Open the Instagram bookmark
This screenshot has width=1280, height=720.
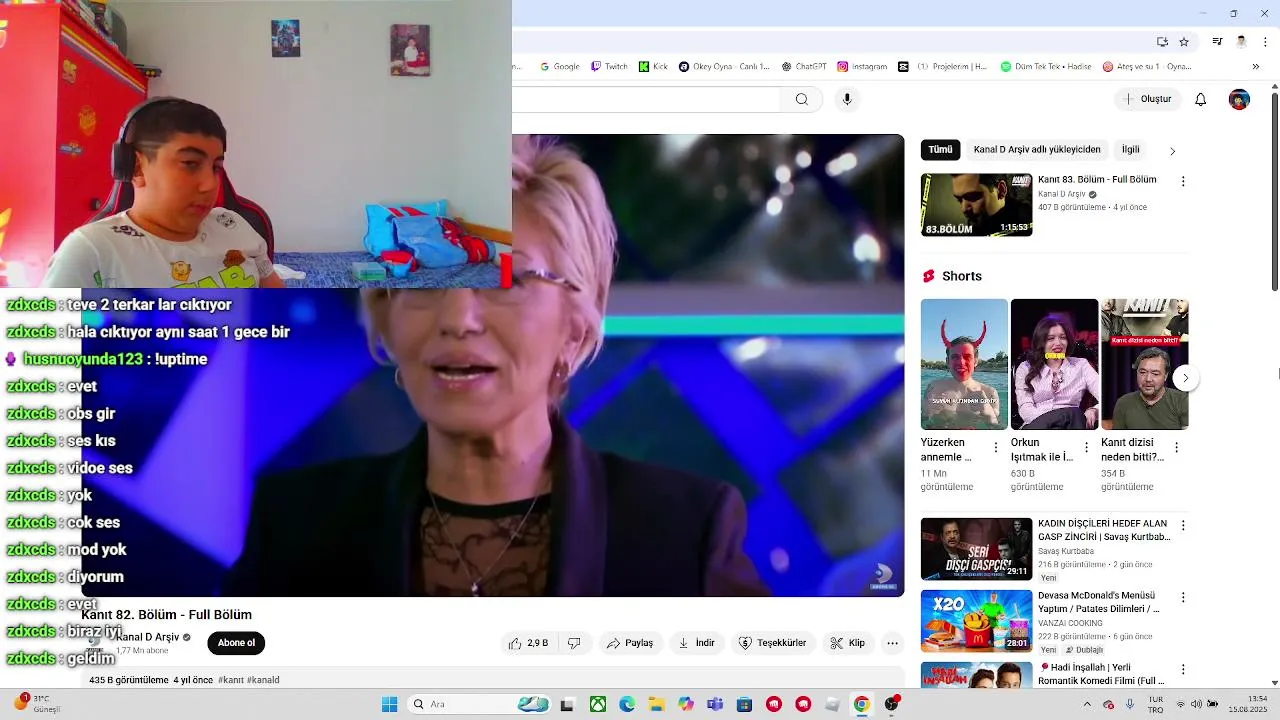pos(862,67)
